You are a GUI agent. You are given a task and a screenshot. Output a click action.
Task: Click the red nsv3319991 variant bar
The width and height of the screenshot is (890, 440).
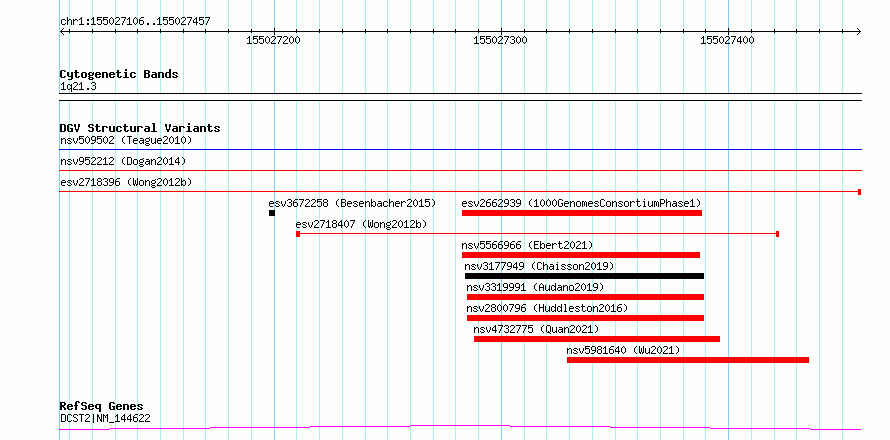tap(585, 297)
